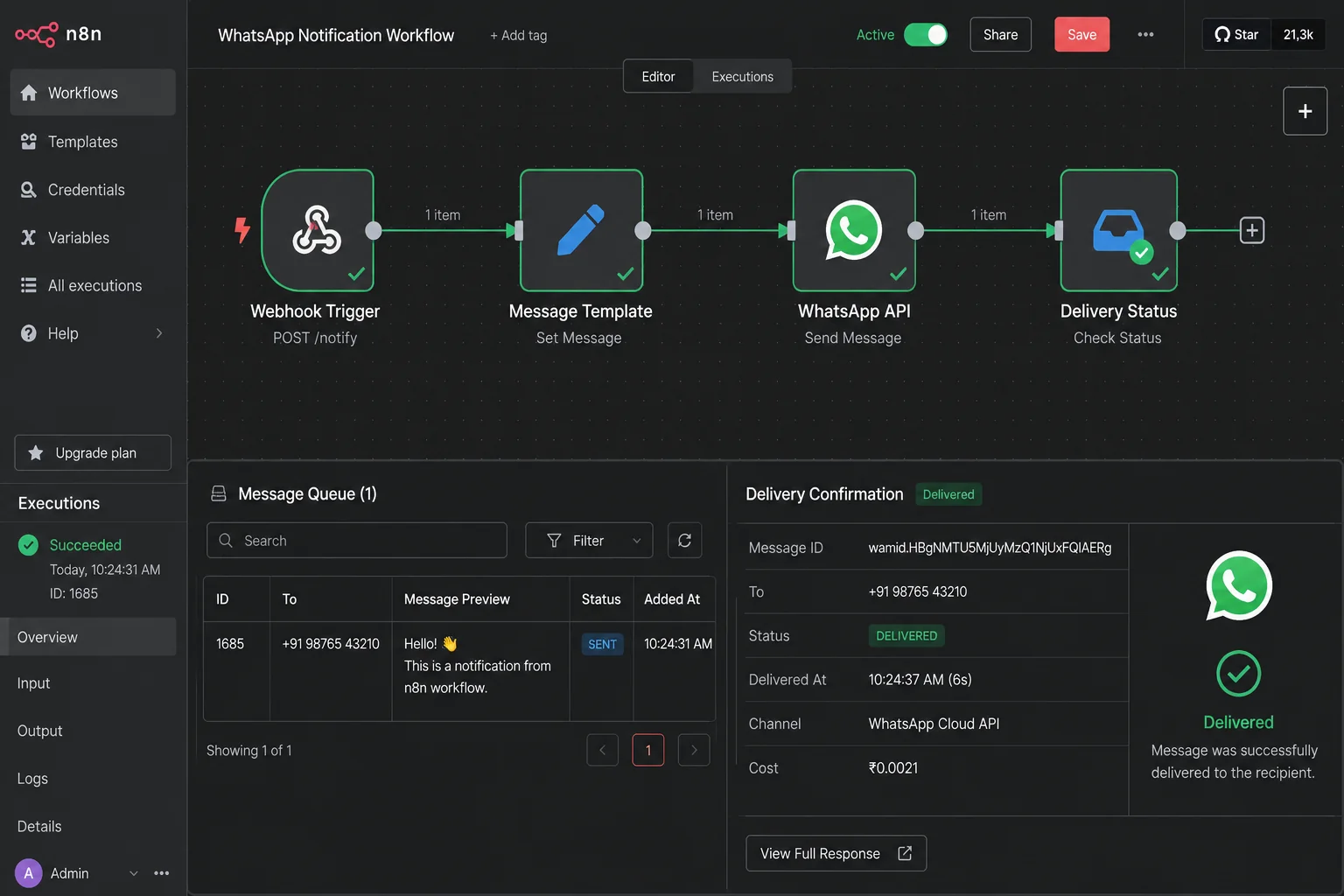
Task: Click the Channel value WhatsApp Cloud API
Action: [x=934, y=724]
